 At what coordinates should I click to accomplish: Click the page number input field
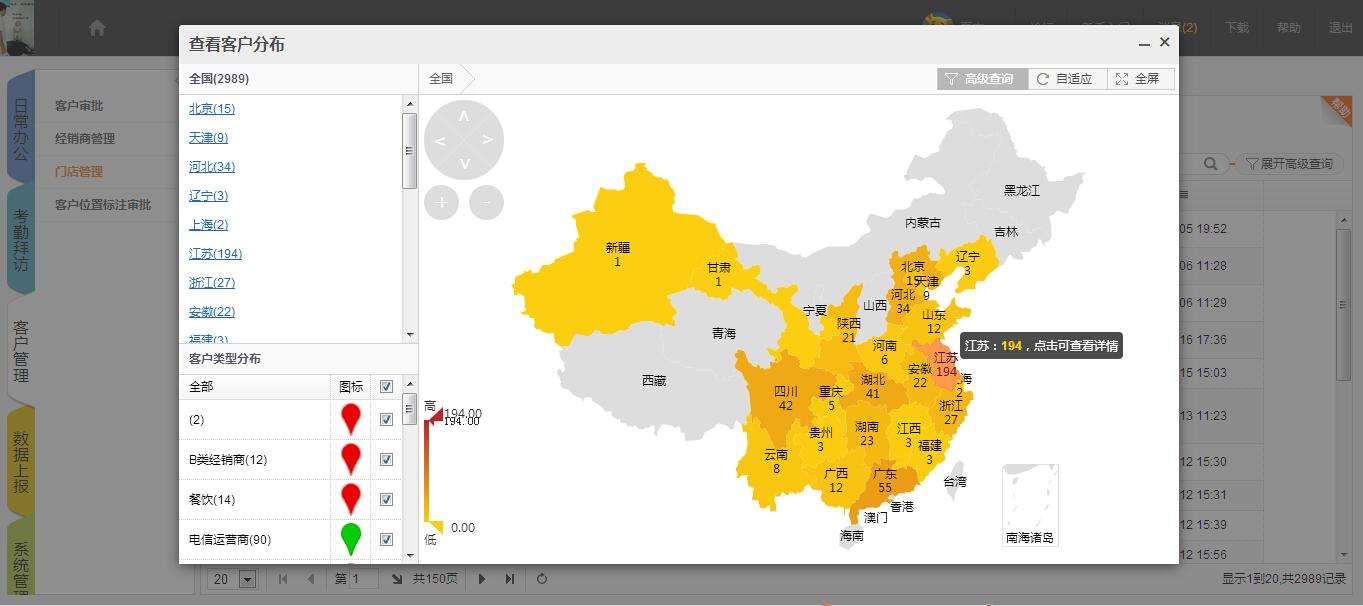[363, 579]
